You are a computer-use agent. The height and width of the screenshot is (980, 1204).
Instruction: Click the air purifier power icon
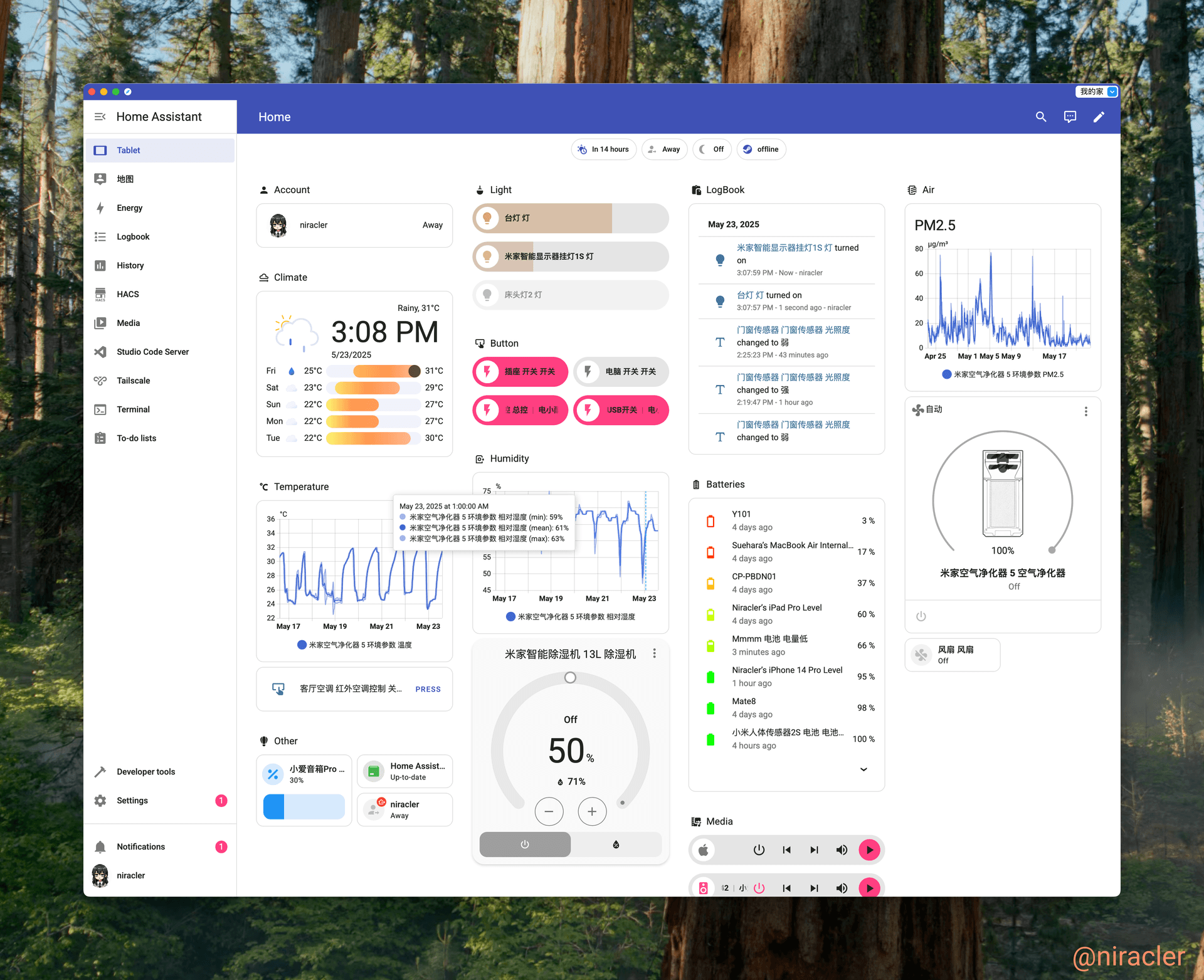click(921, 616)
